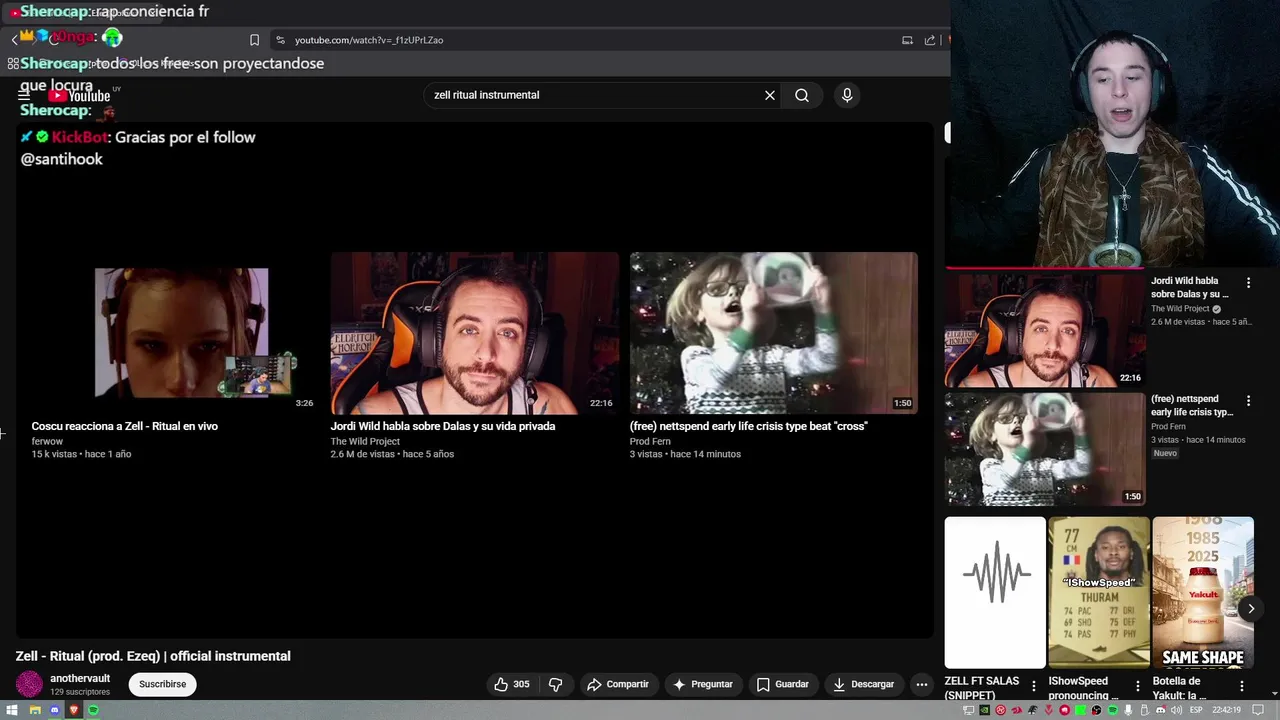Open sidebar Jordi Wild video thumbnail

click(1045, 330)
